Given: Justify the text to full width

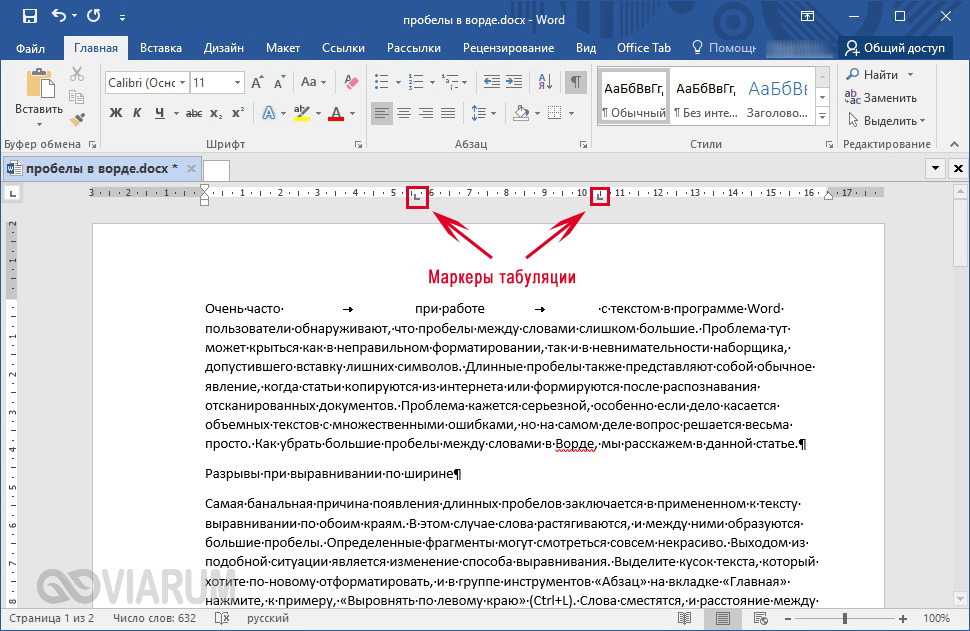Looking at the screenshot, I should point(448,113).
